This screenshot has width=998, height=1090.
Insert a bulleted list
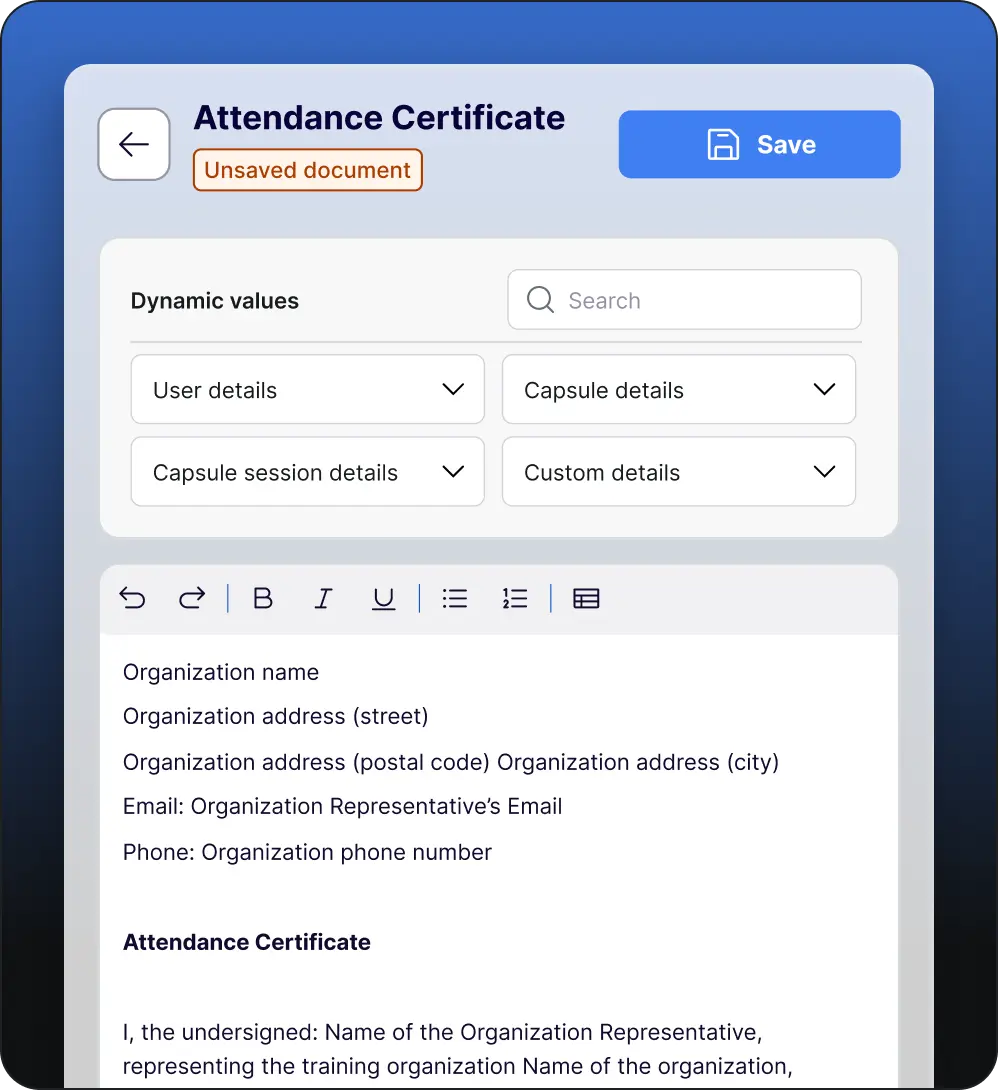[455, 598]
